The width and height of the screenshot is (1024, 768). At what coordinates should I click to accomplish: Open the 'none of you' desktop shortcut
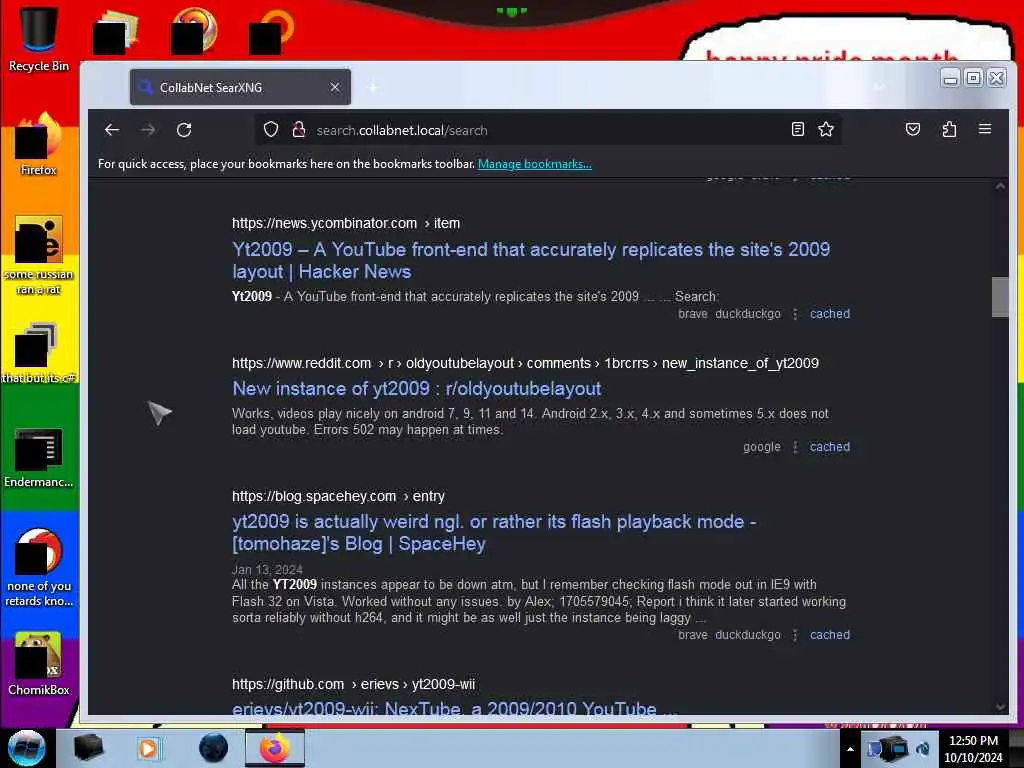point(39,567)
